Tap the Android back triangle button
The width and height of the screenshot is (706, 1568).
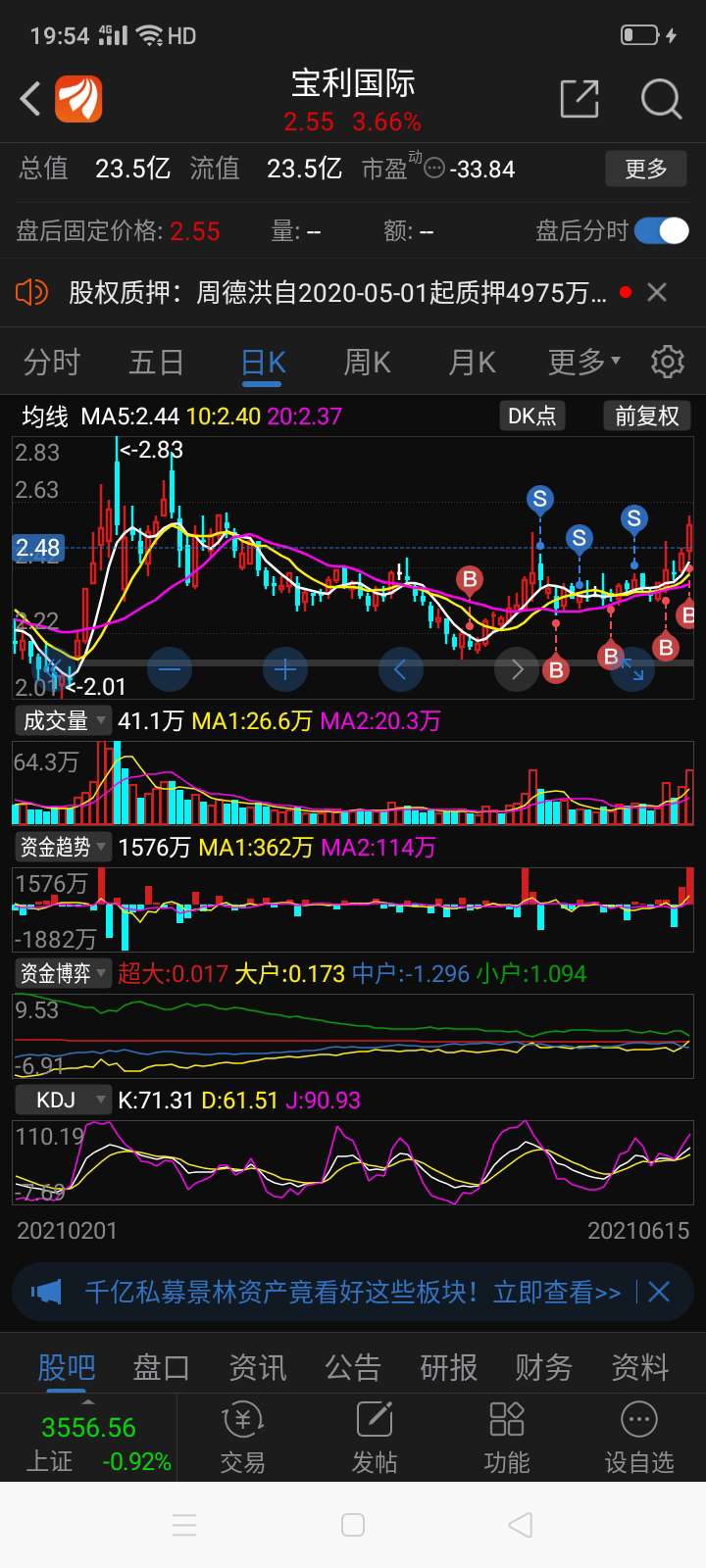pyautogui.click(x=521, y=1525)
